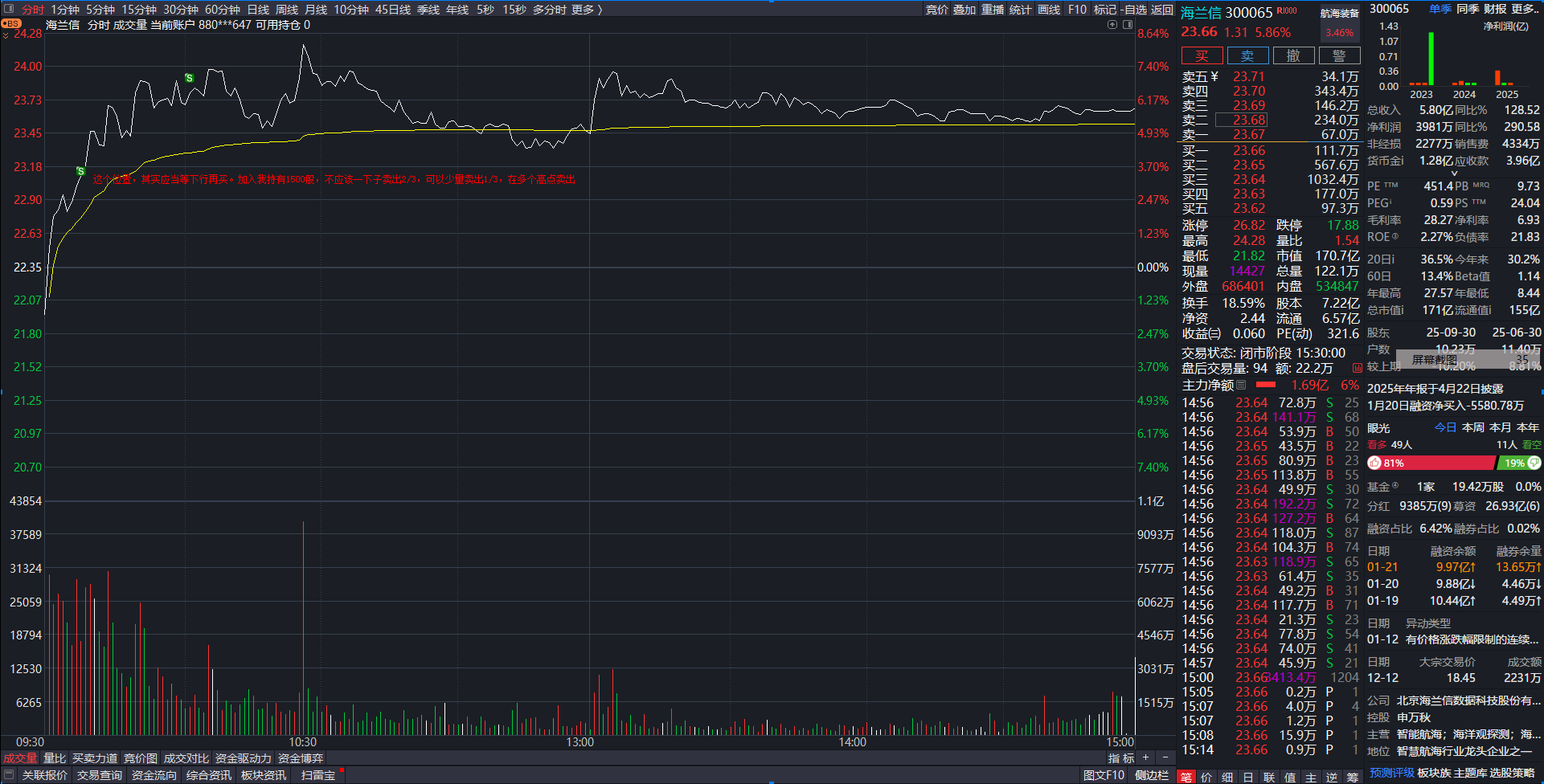Open the 画线 drawing tool

[x=1049, y=10]
